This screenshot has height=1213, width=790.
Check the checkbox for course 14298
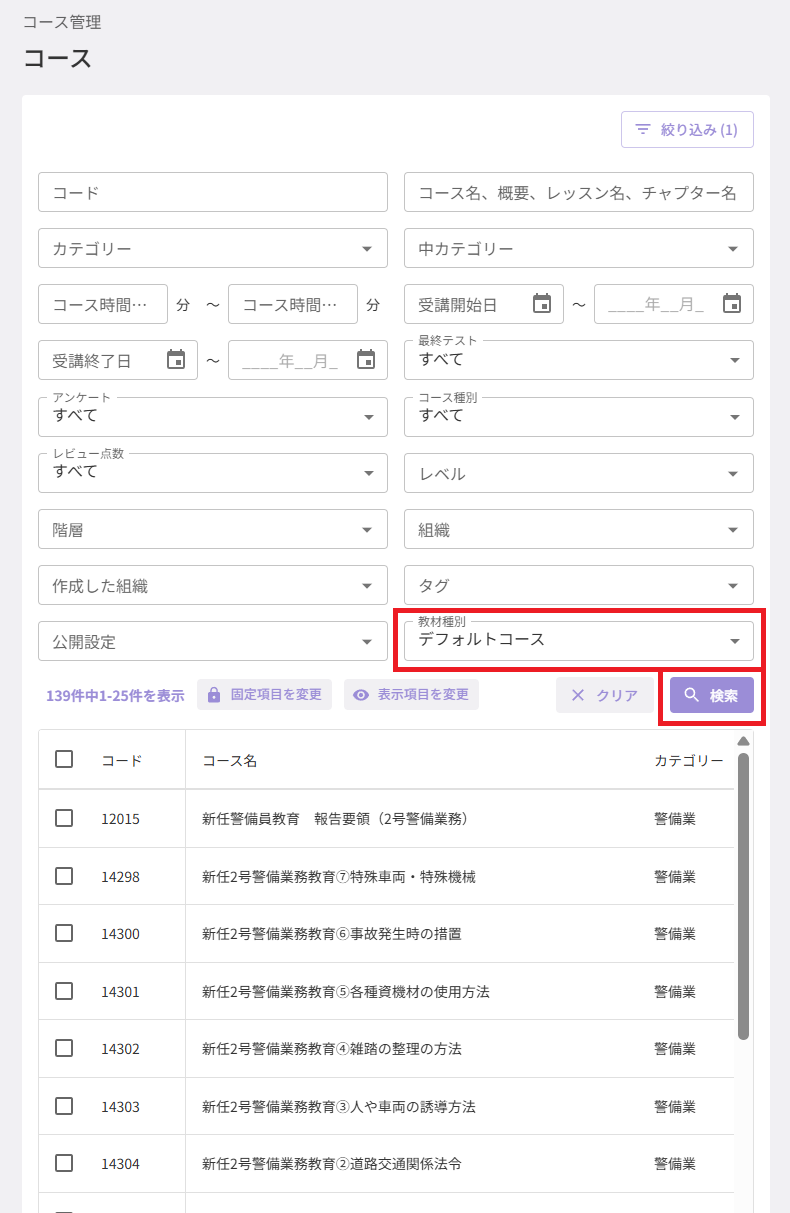pos(64,876)
